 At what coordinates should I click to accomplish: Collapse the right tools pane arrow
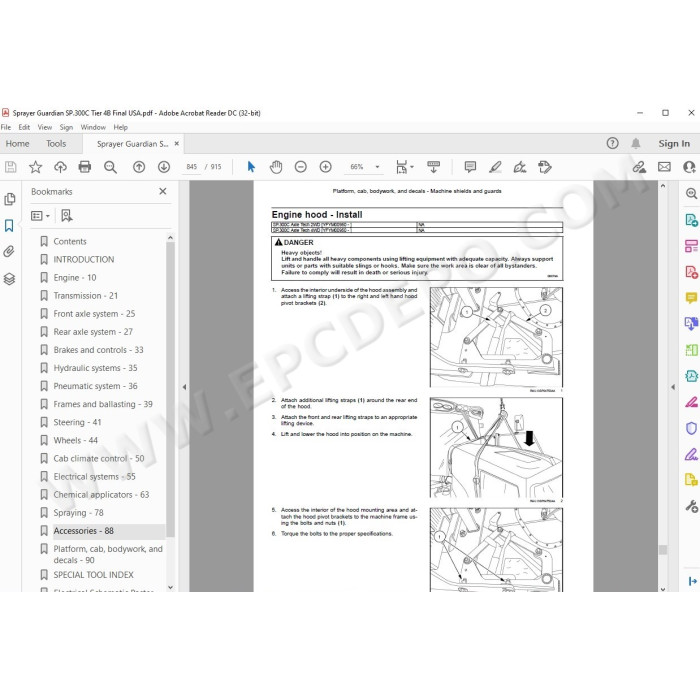673,387
